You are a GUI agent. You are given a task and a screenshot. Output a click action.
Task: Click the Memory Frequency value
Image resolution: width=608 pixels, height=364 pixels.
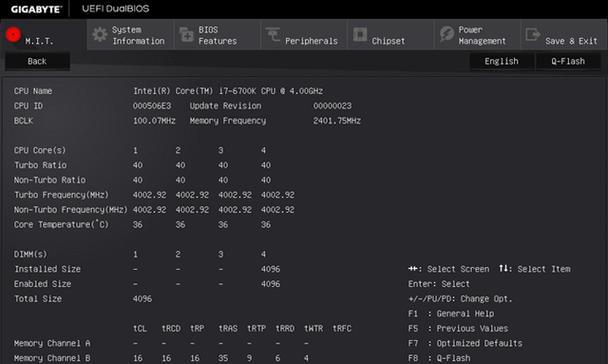click(337, 121)
